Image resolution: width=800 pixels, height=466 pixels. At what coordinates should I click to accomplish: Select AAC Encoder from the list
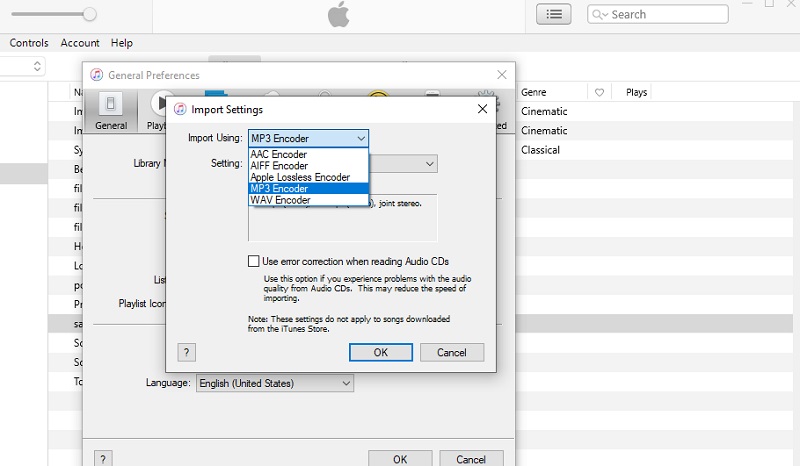coord(308,154)
